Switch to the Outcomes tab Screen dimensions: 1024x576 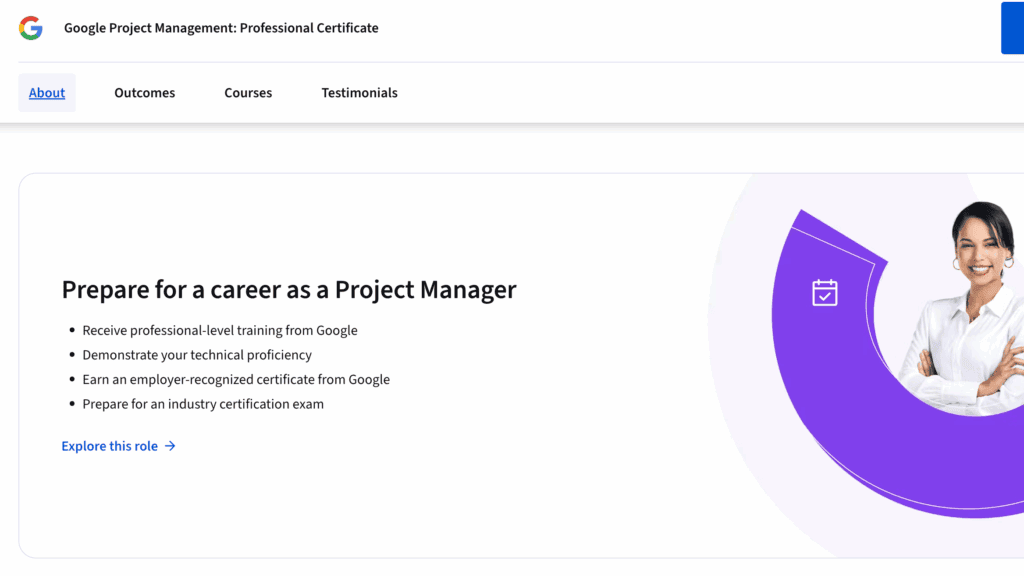144,93
